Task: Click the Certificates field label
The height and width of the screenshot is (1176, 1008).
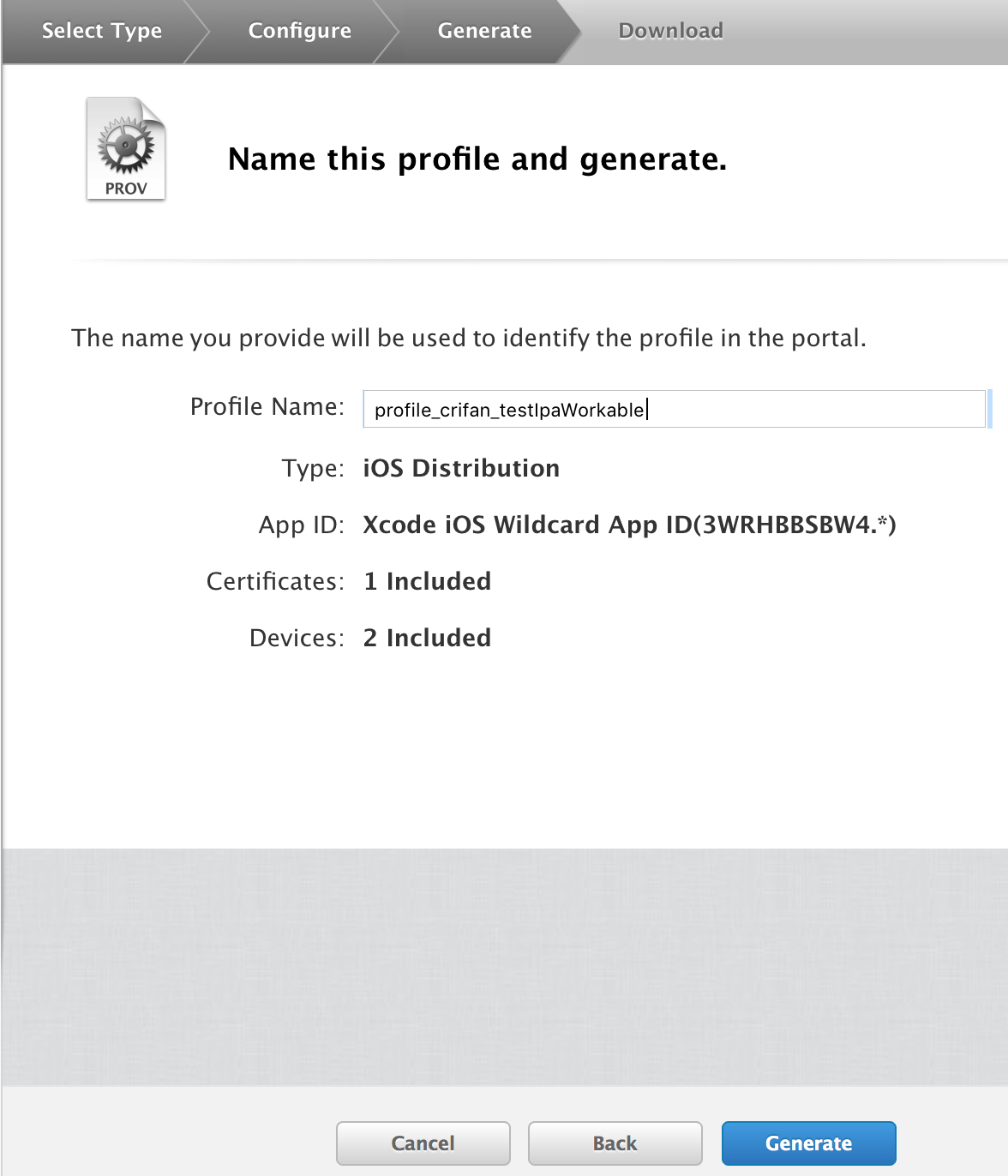Action: click(x=274, y=582)
